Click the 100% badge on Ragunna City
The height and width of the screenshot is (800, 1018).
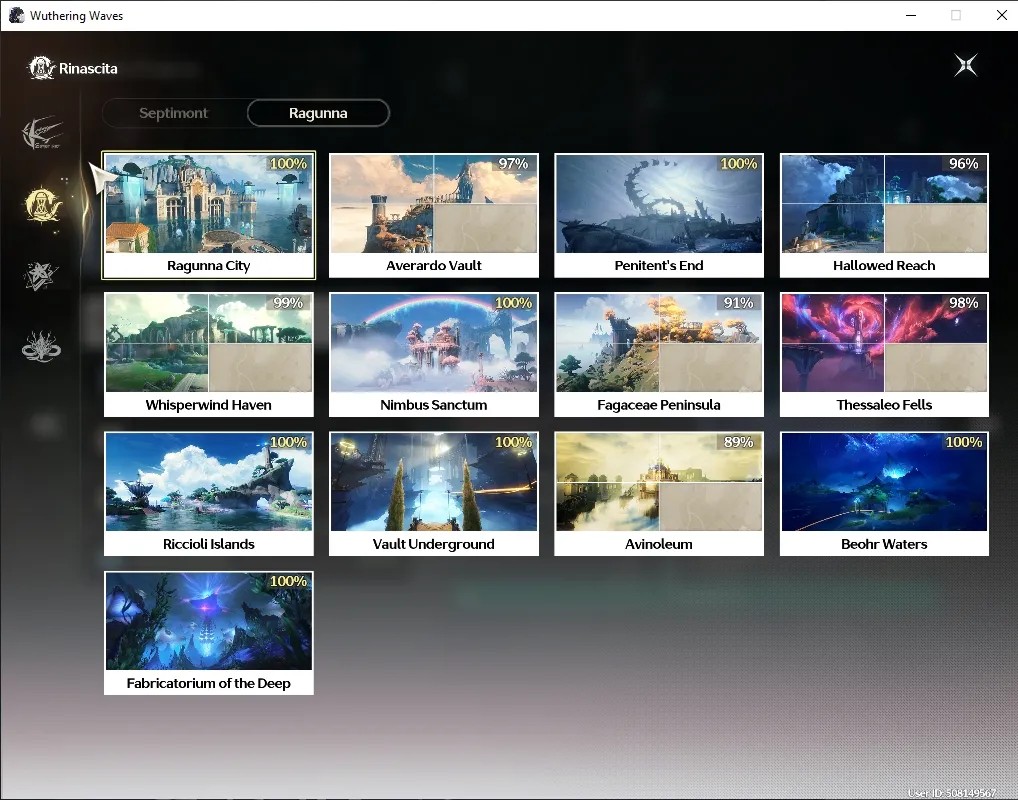(288, 164)
